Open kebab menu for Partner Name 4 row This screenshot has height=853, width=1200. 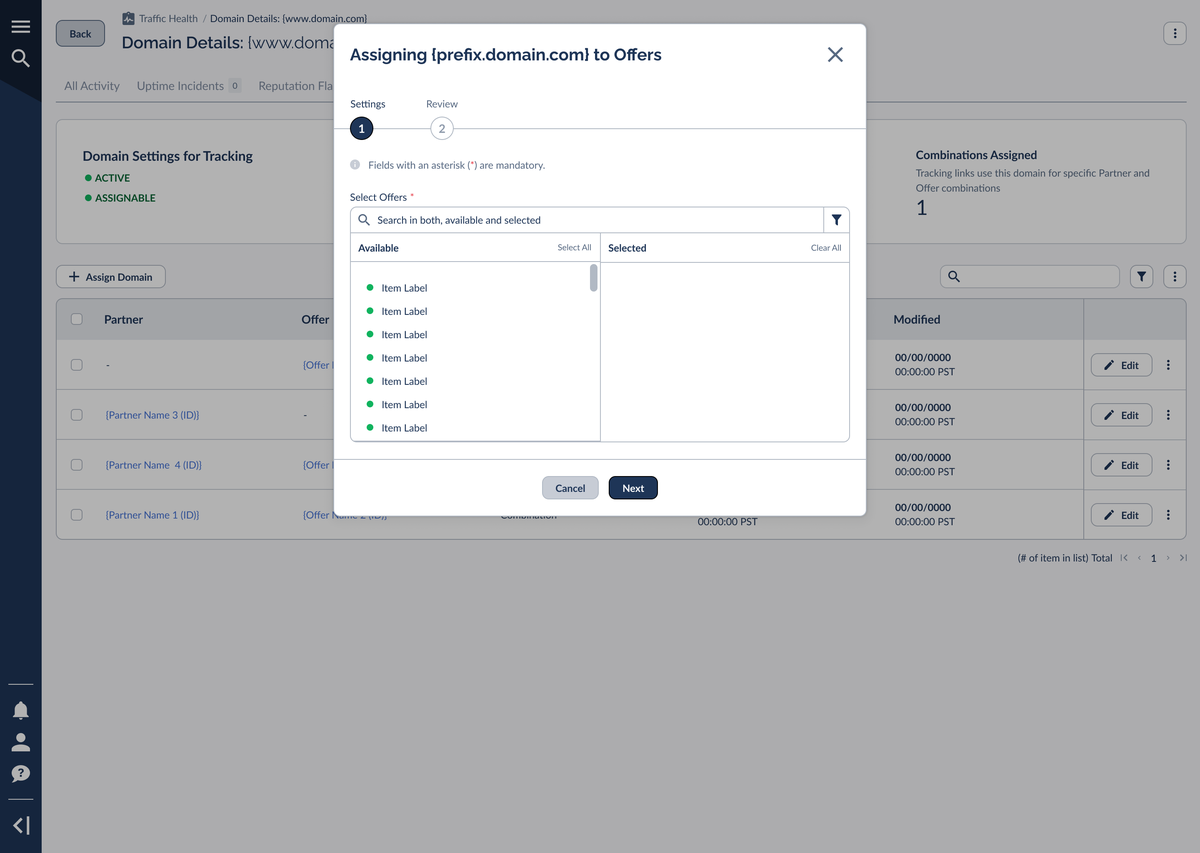1168,465
